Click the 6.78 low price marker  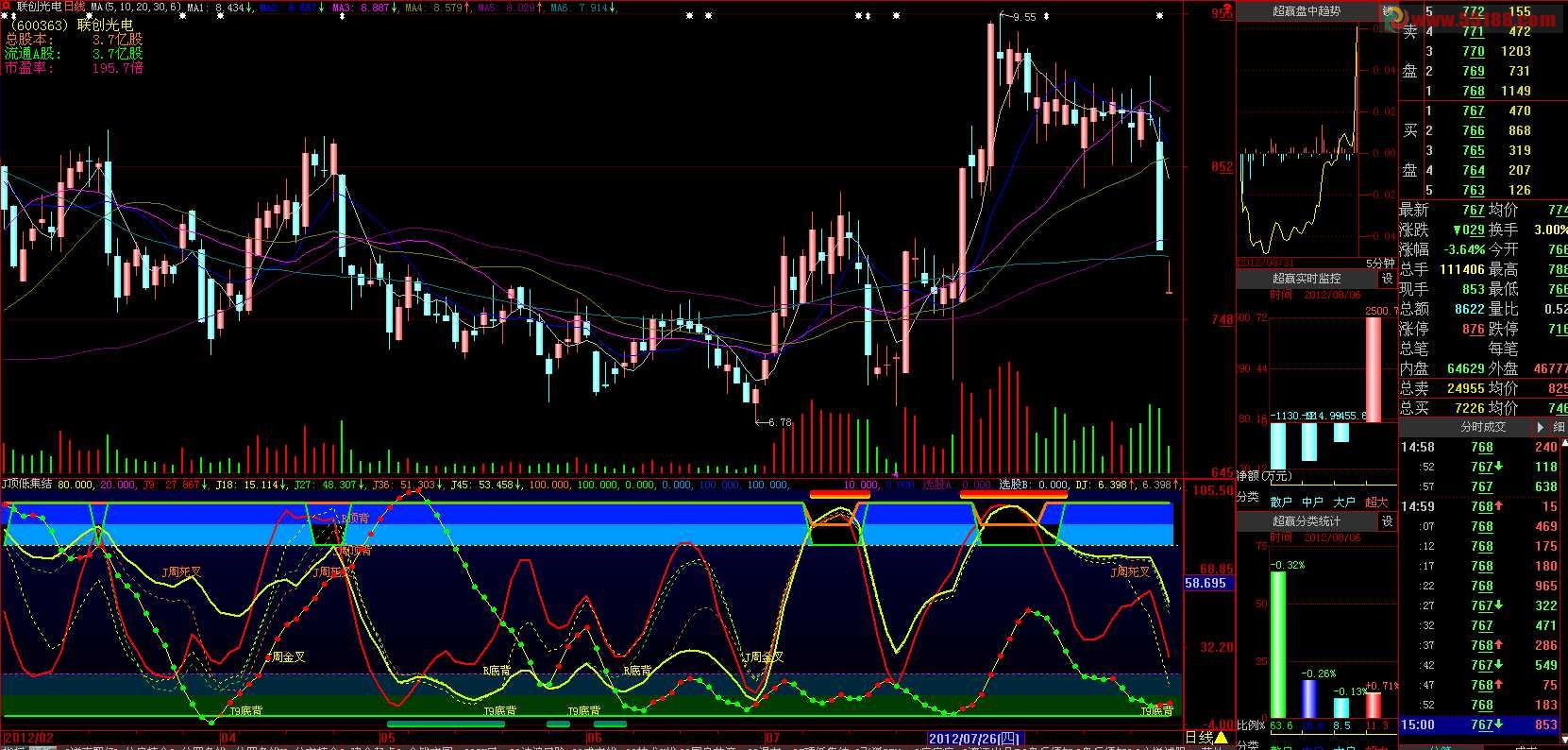click(780, 422)
